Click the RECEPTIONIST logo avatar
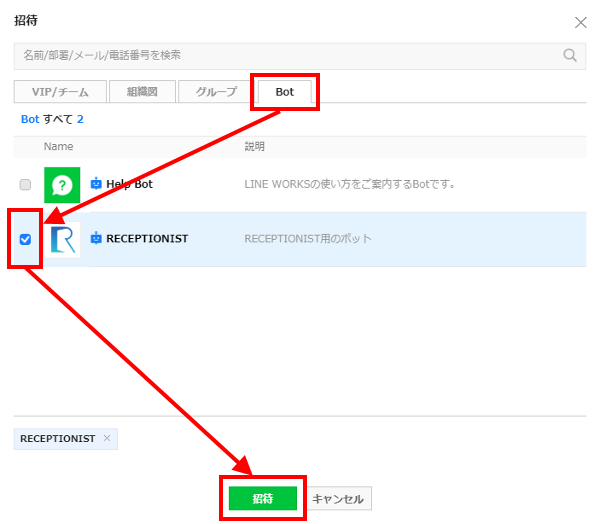Image resolution: width=600 pixels, height=524 pixels. click(63, 240)
